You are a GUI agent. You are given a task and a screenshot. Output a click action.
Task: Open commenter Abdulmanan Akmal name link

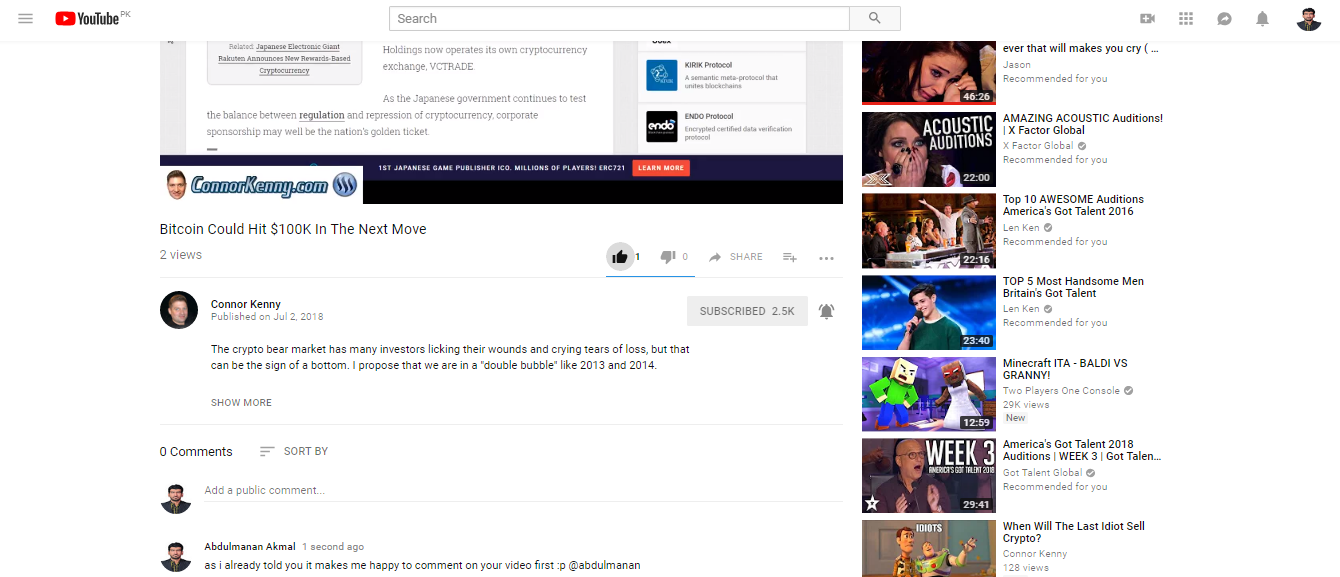[250, 547]
